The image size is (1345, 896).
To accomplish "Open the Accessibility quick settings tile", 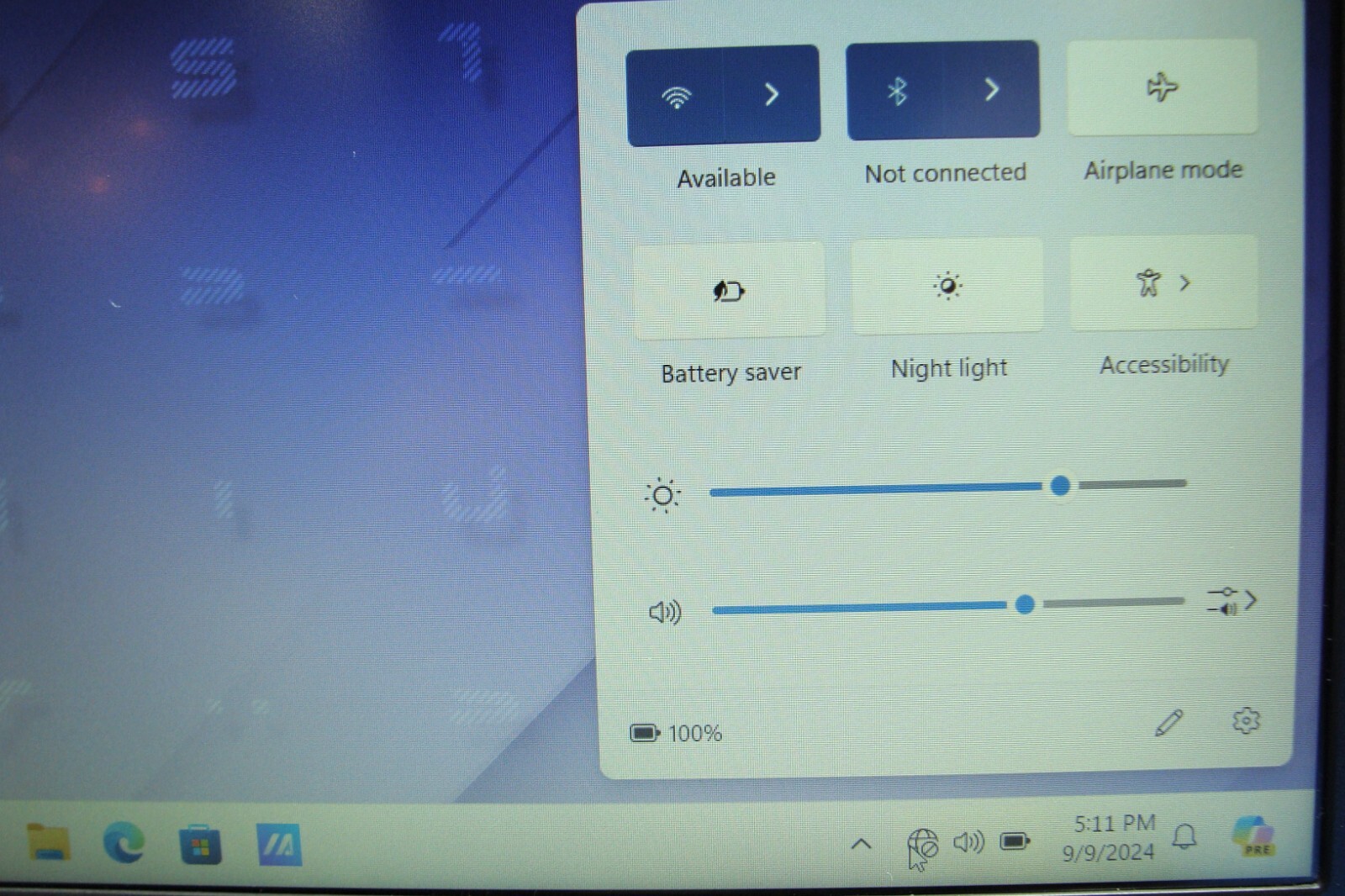I will pyautogui.click(x=1163, y=282).
